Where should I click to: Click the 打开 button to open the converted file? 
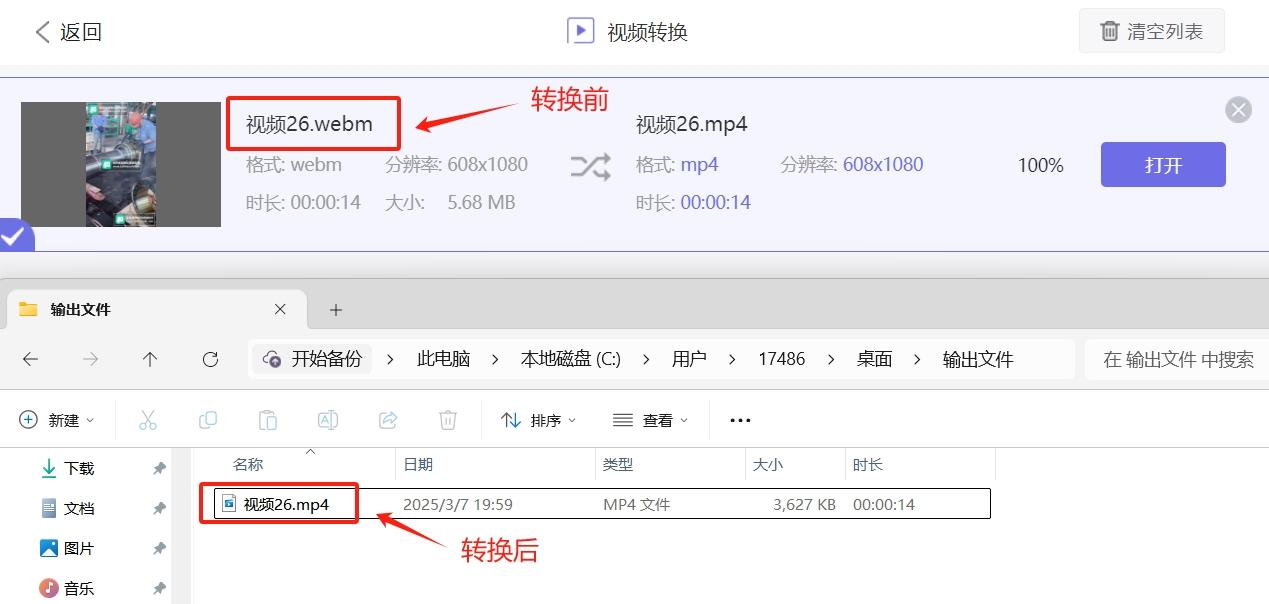tap(1162, 165)
